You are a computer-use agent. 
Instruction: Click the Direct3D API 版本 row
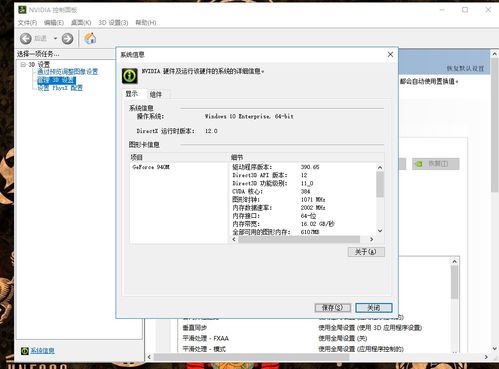coord(303,175)
